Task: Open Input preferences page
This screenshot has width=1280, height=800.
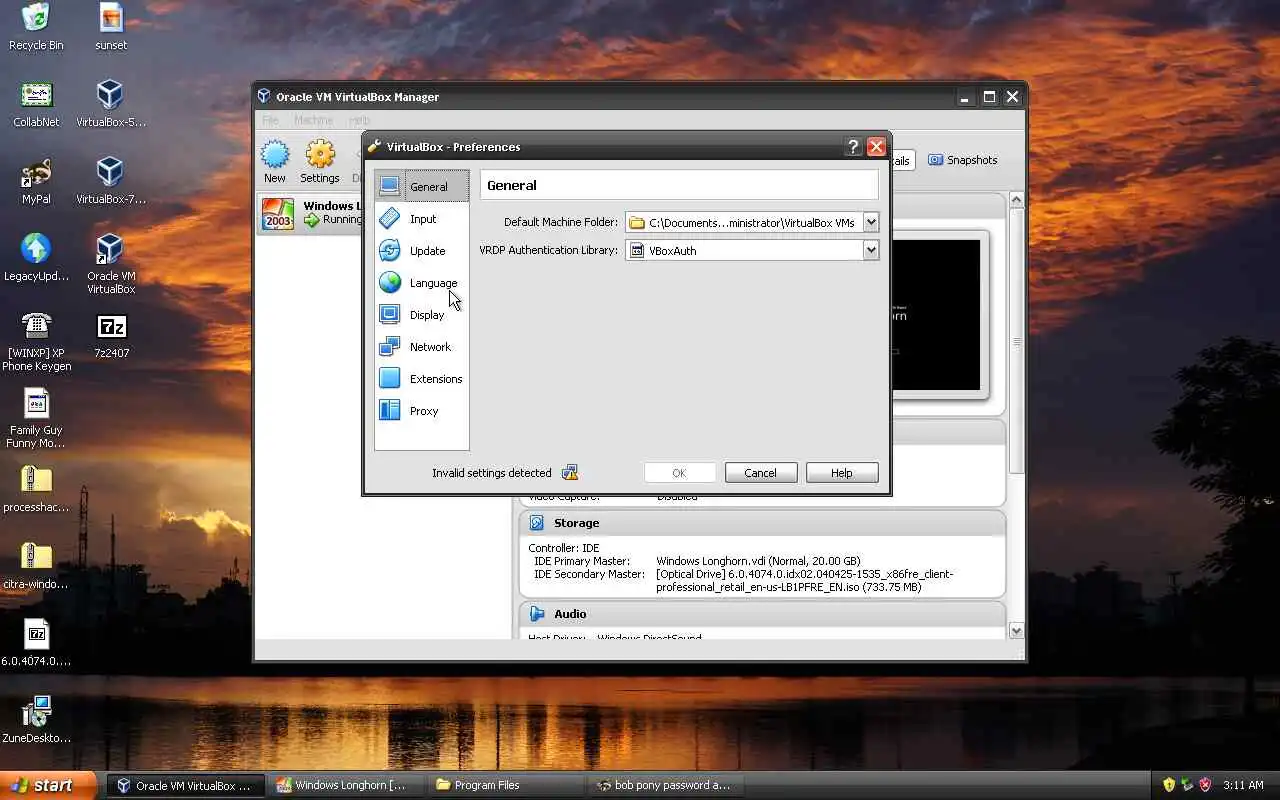Action: (x=422, y=218)
